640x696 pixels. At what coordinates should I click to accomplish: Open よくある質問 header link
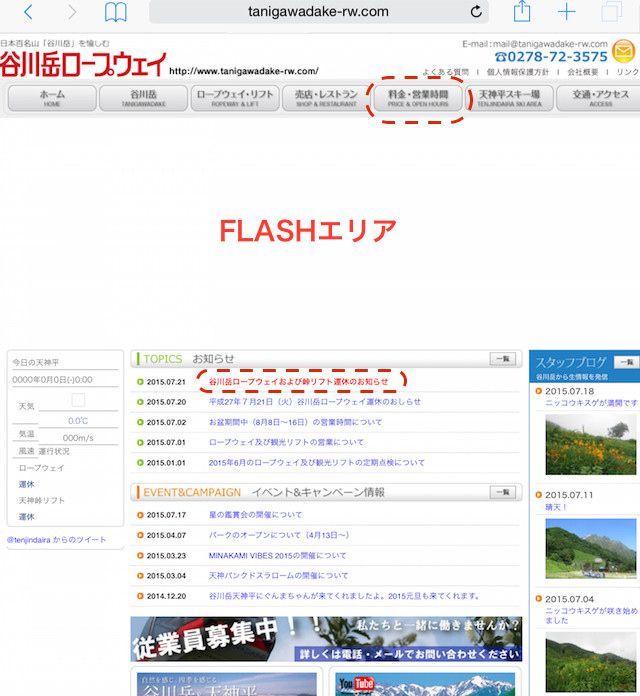(x=445, y=72)
